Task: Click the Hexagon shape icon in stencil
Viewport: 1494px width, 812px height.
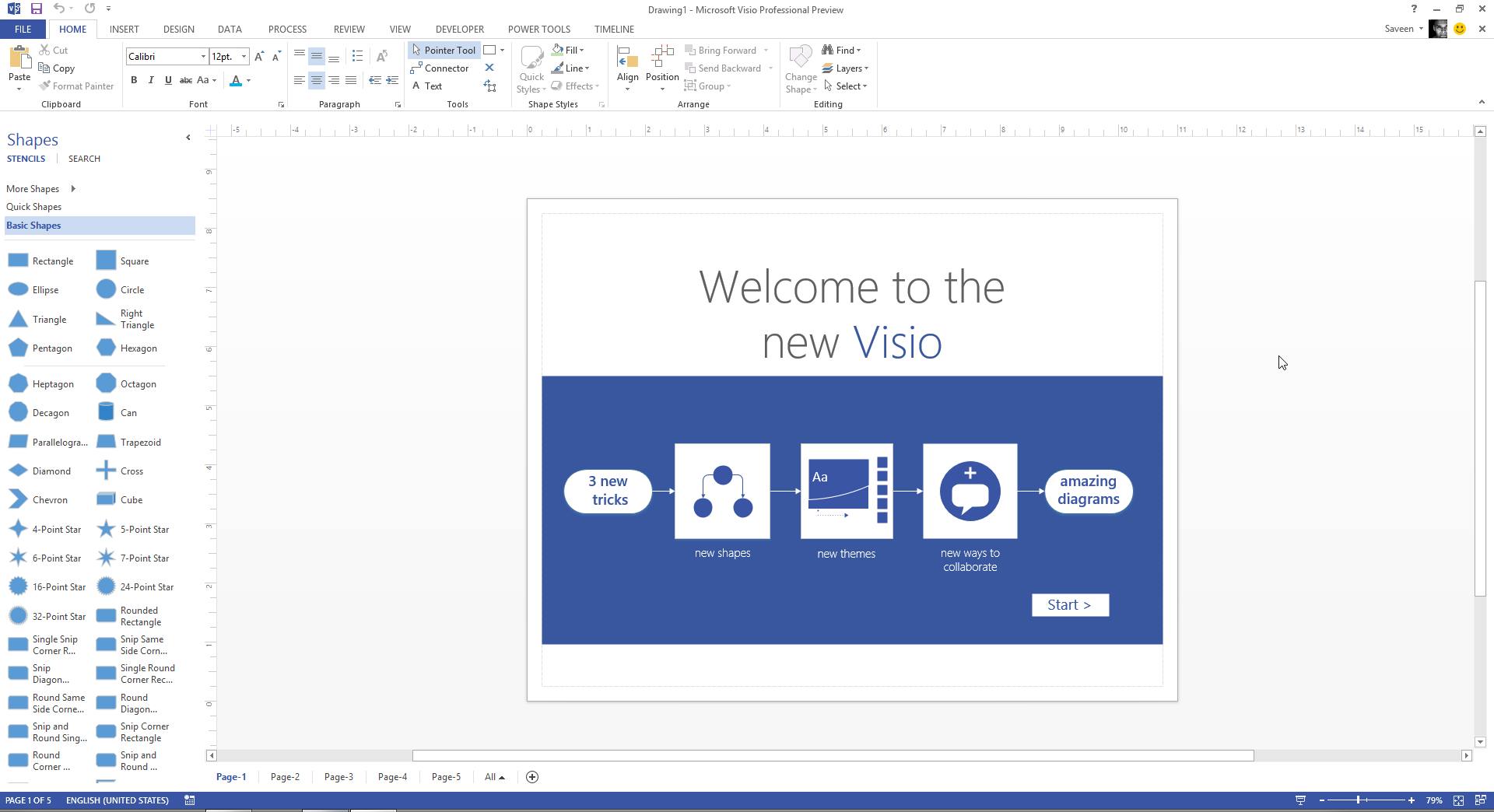Action: [106, 348]
